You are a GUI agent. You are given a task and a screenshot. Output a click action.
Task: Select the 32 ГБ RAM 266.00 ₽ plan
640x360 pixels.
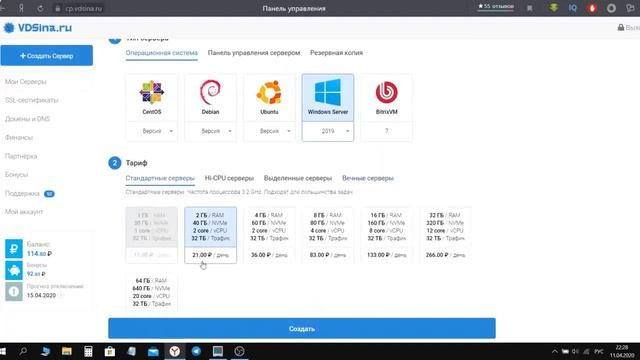click(446, 235)
